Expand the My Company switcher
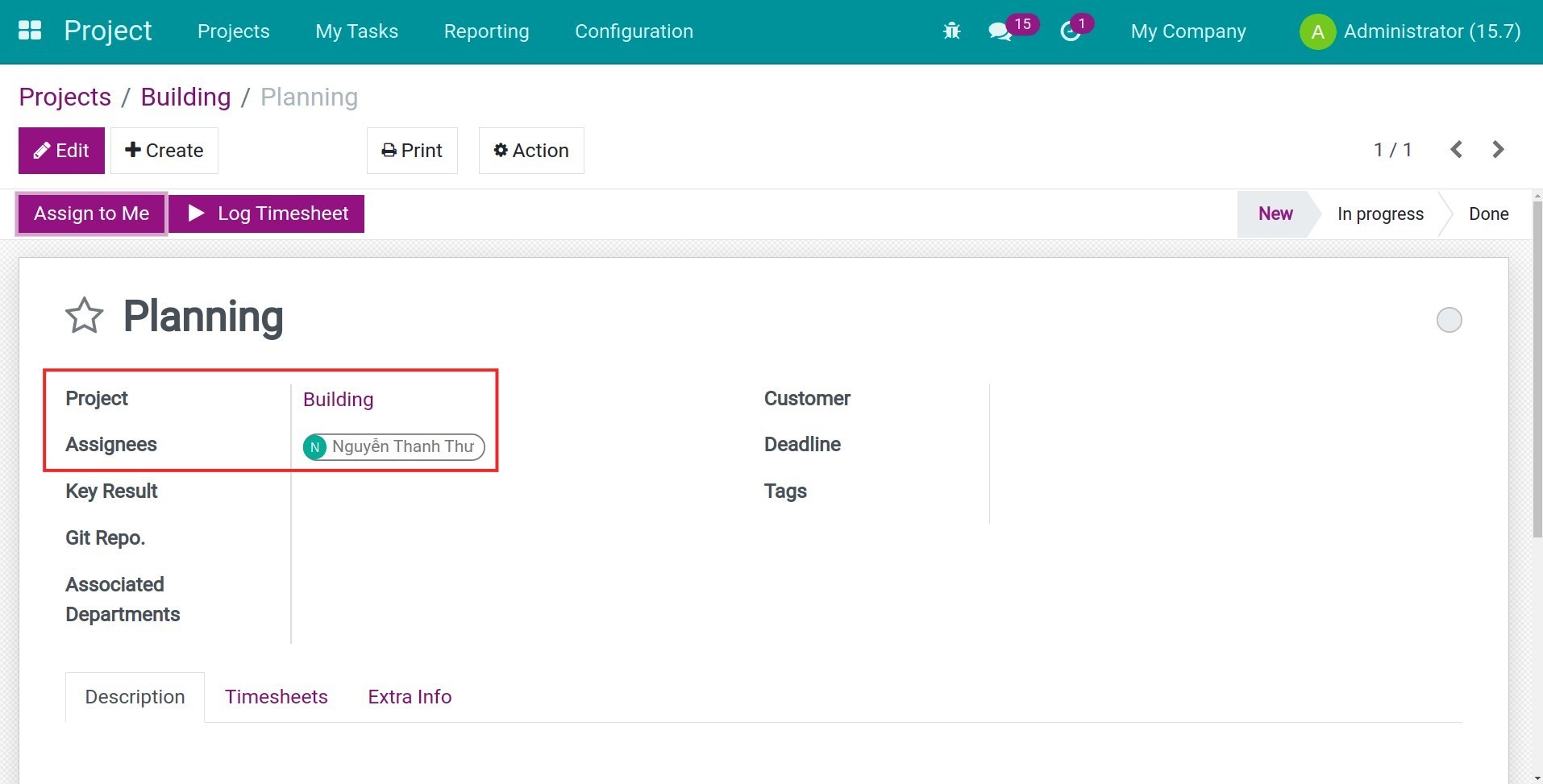 coord(1187,31)
